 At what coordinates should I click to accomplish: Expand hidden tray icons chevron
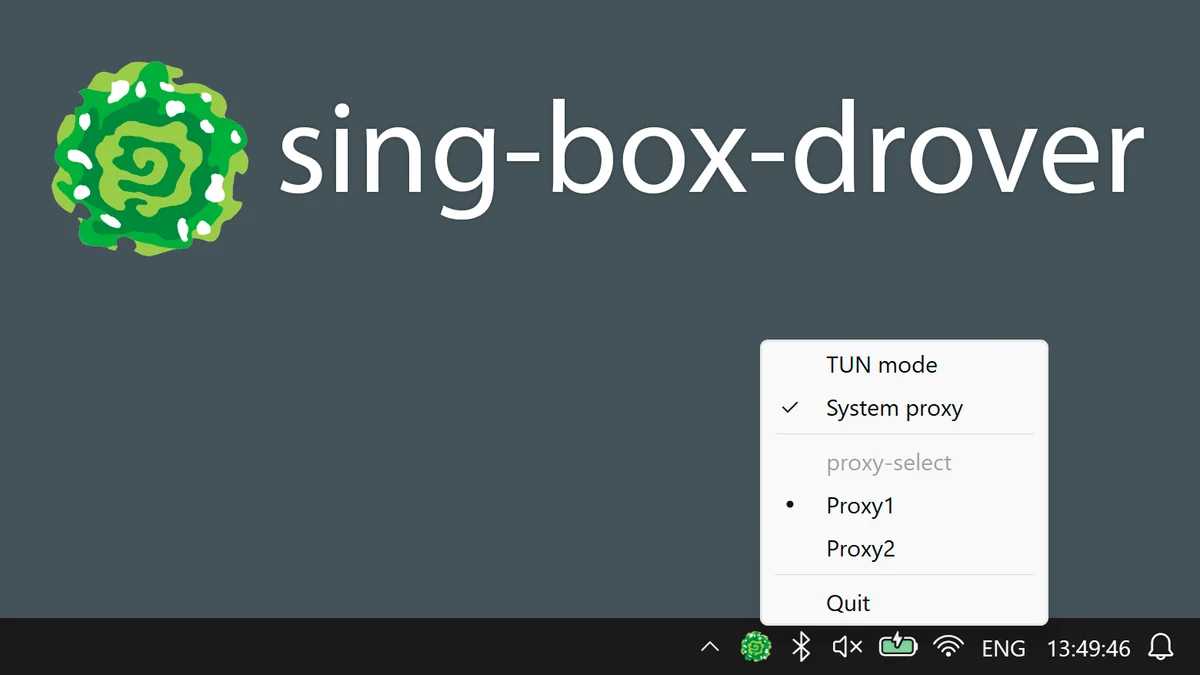709,647
